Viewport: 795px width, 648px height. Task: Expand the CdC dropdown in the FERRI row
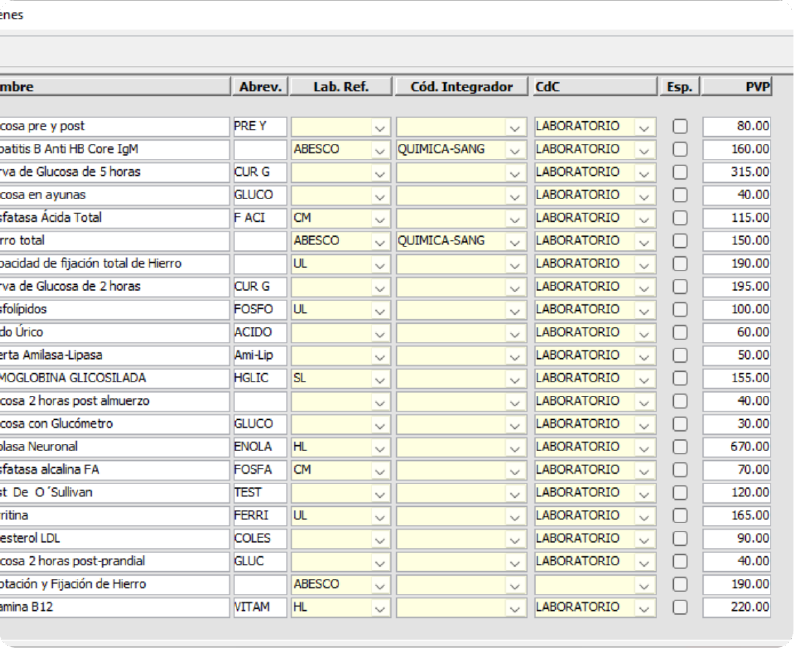tap(644, 516)
